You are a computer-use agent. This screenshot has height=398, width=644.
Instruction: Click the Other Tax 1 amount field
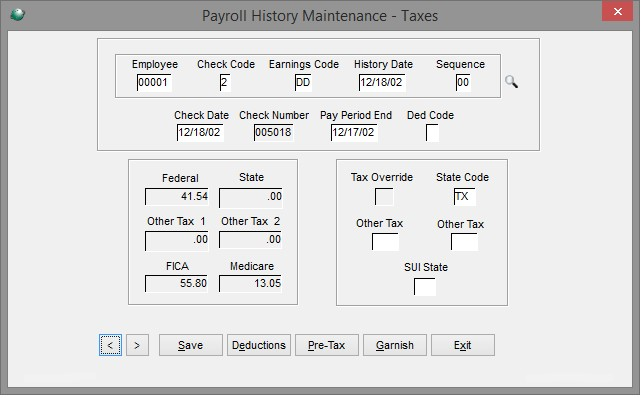[177, 241]
